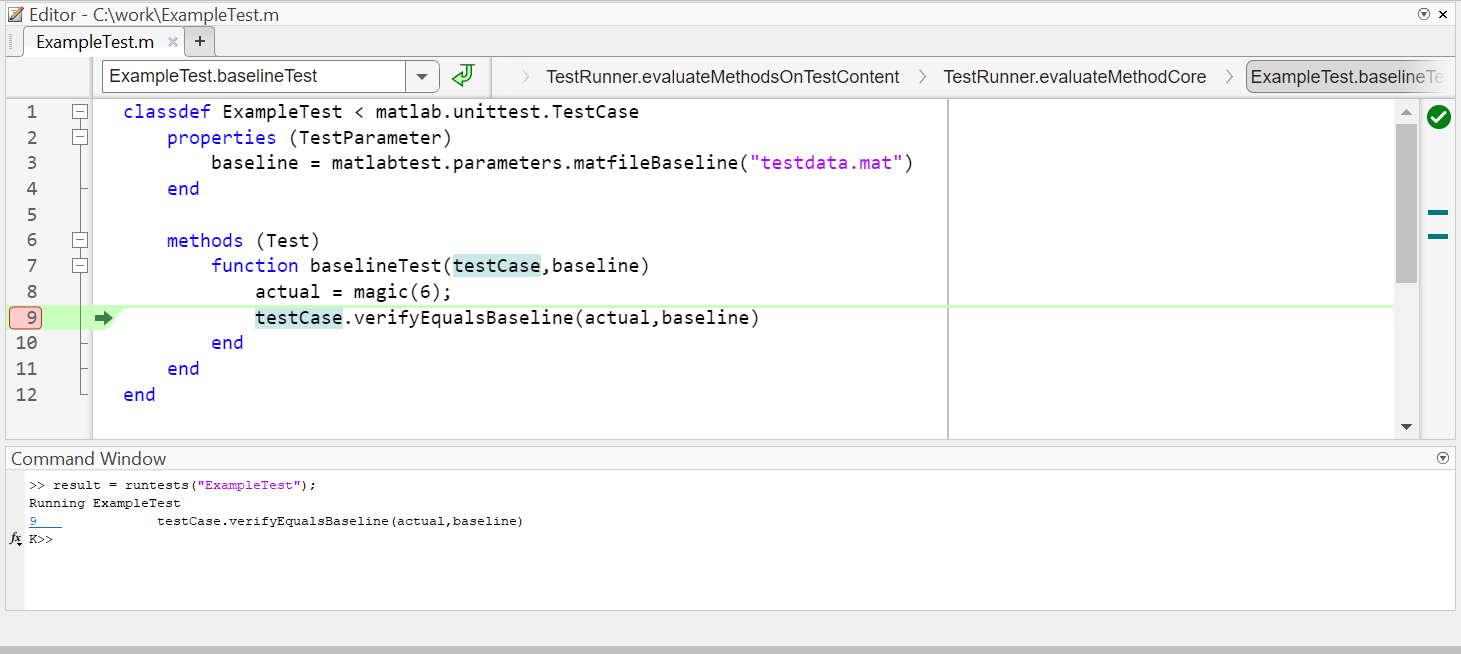This screenshot has width=1461, height=654.
Task: Collapse the methods block at line 6
Action: coord(80,240)
